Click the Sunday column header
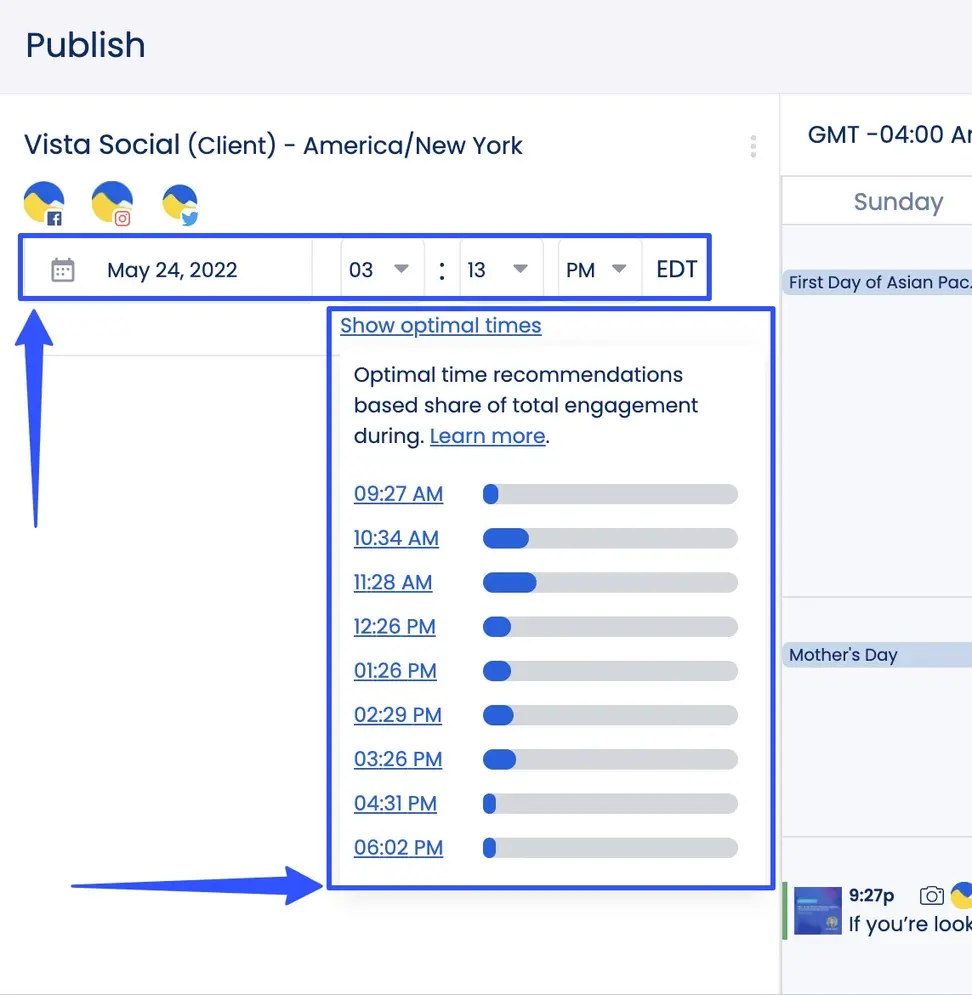 (x=898, y=201)
